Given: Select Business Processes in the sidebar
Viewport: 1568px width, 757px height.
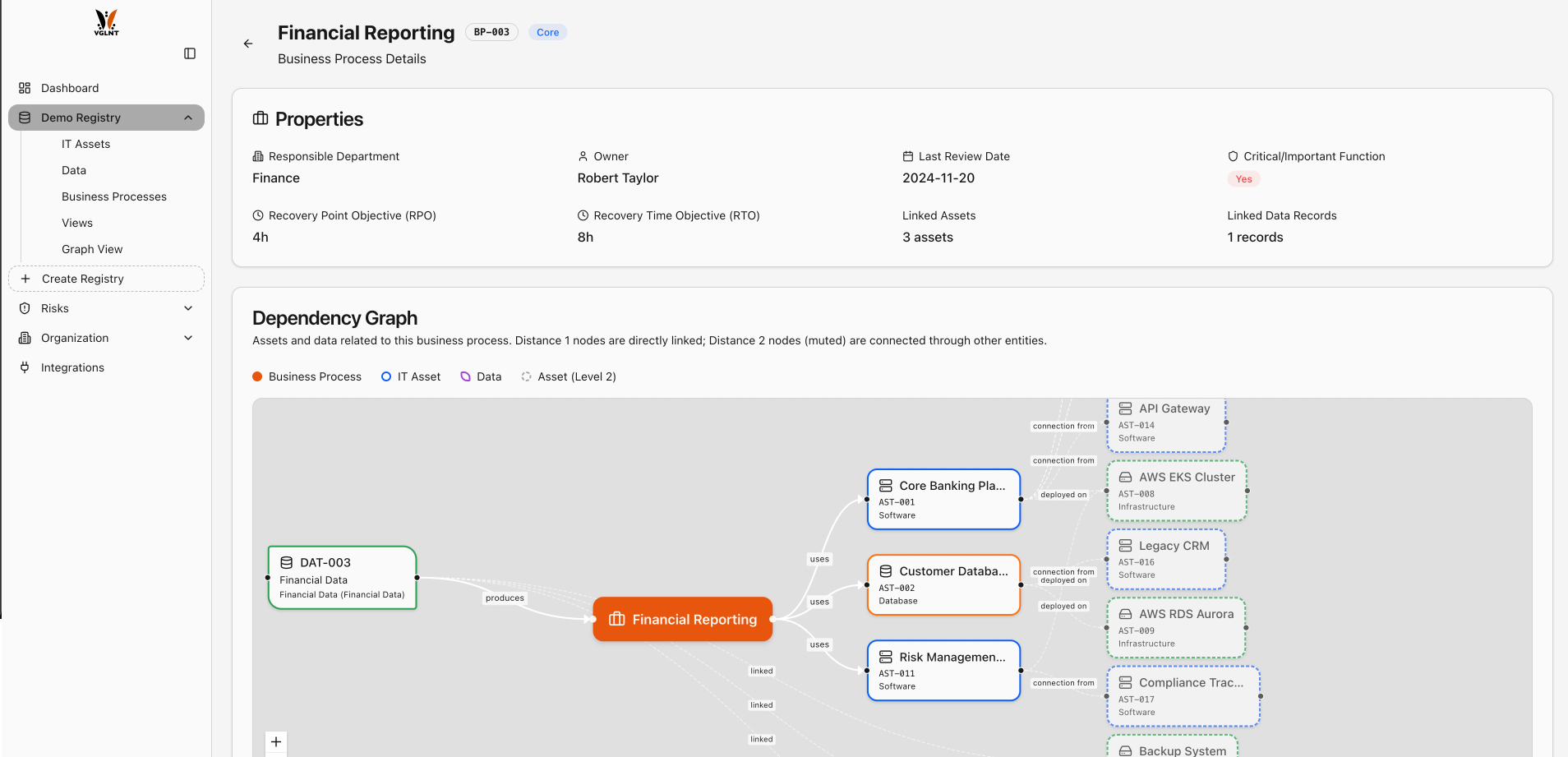Looking at the screenshot, I should [x=114, y=196].
